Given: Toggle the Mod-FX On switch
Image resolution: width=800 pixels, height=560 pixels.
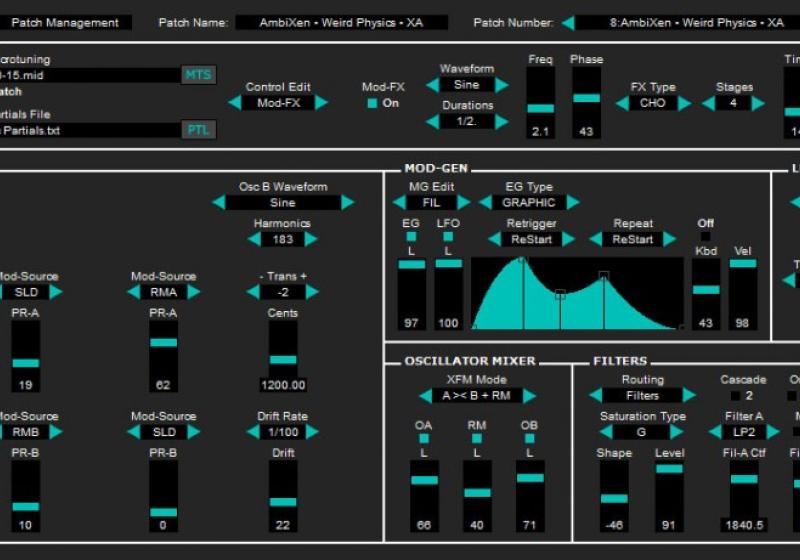Looking at the screenshot, I should pyautogui.click(x=373, y=103).
